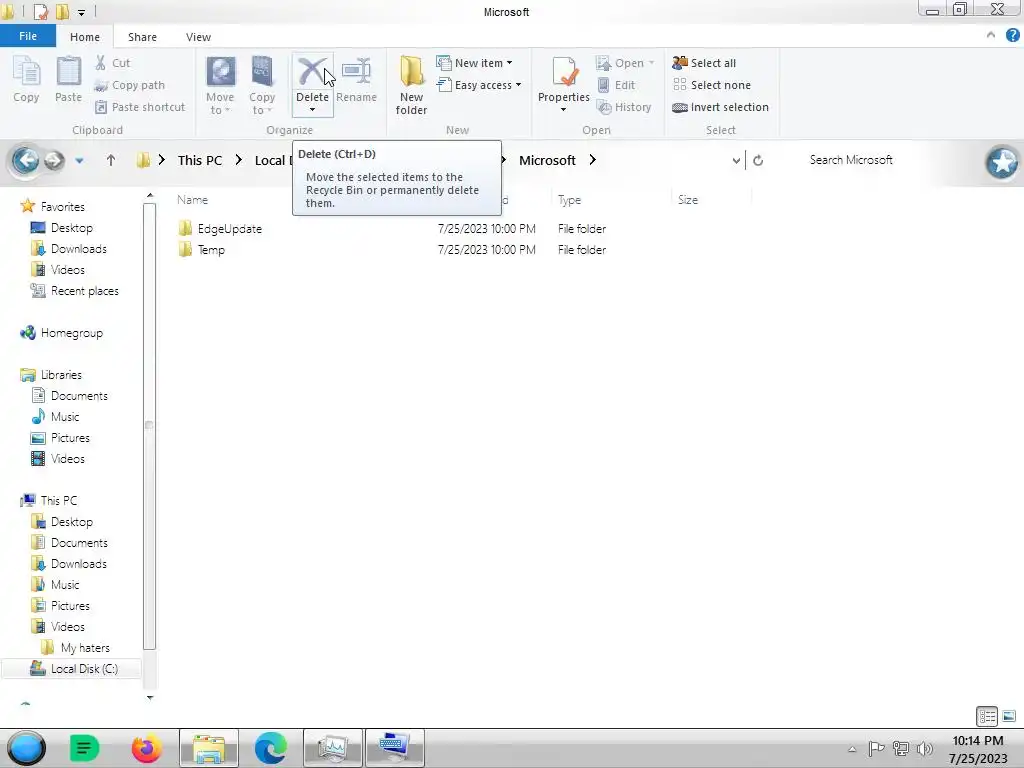
Task: Open Firefox from the taskbar
Action: tap(146, 748)
